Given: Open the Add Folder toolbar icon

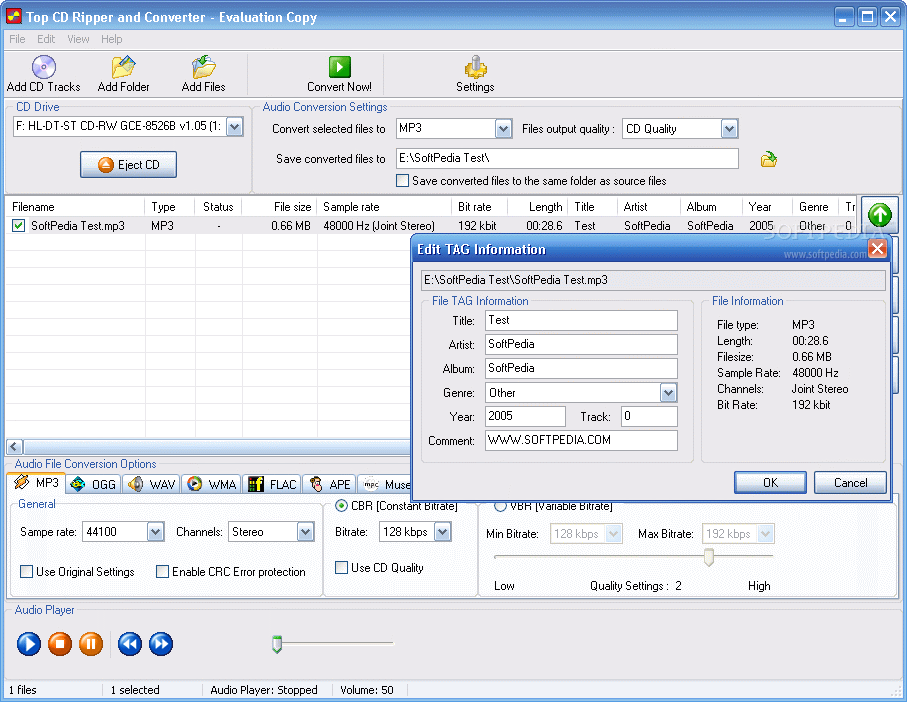Looking at the screenshot, I should (x=123, y=67).
